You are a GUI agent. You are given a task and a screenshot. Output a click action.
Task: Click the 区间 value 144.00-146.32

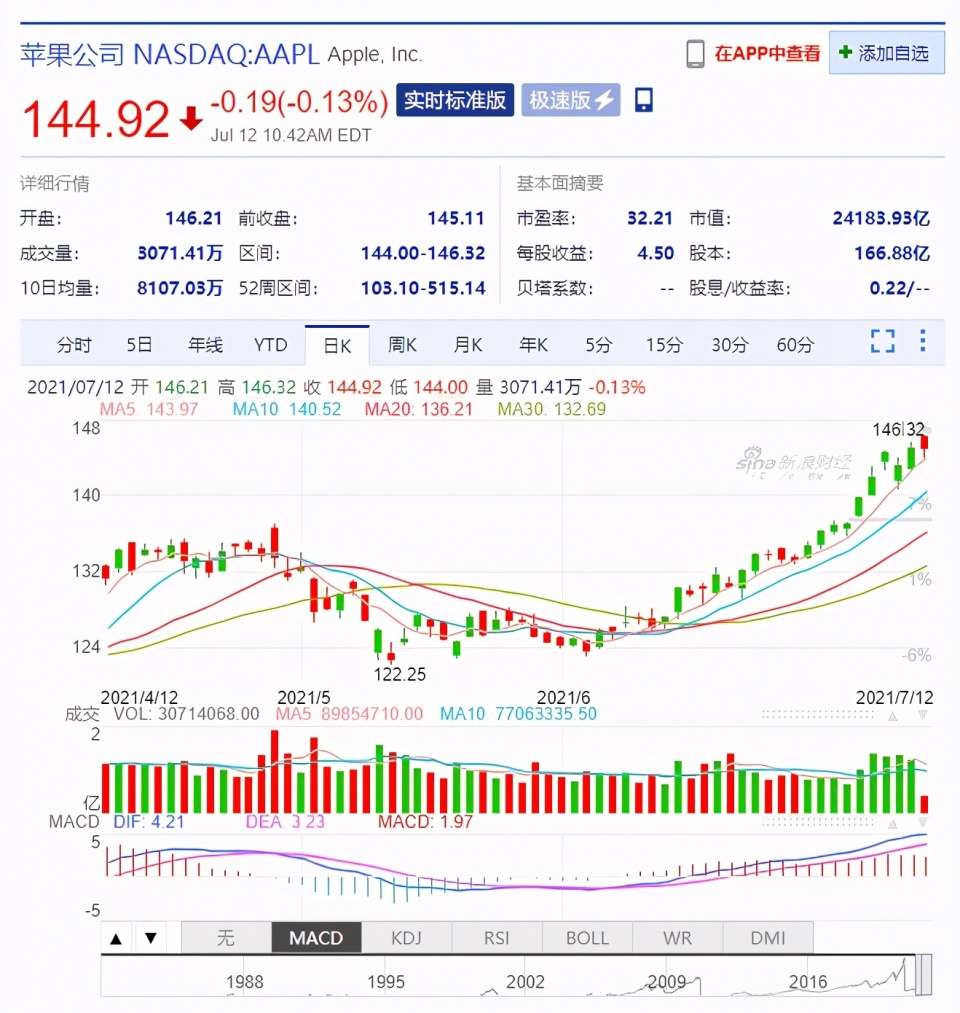pos(423,253)
